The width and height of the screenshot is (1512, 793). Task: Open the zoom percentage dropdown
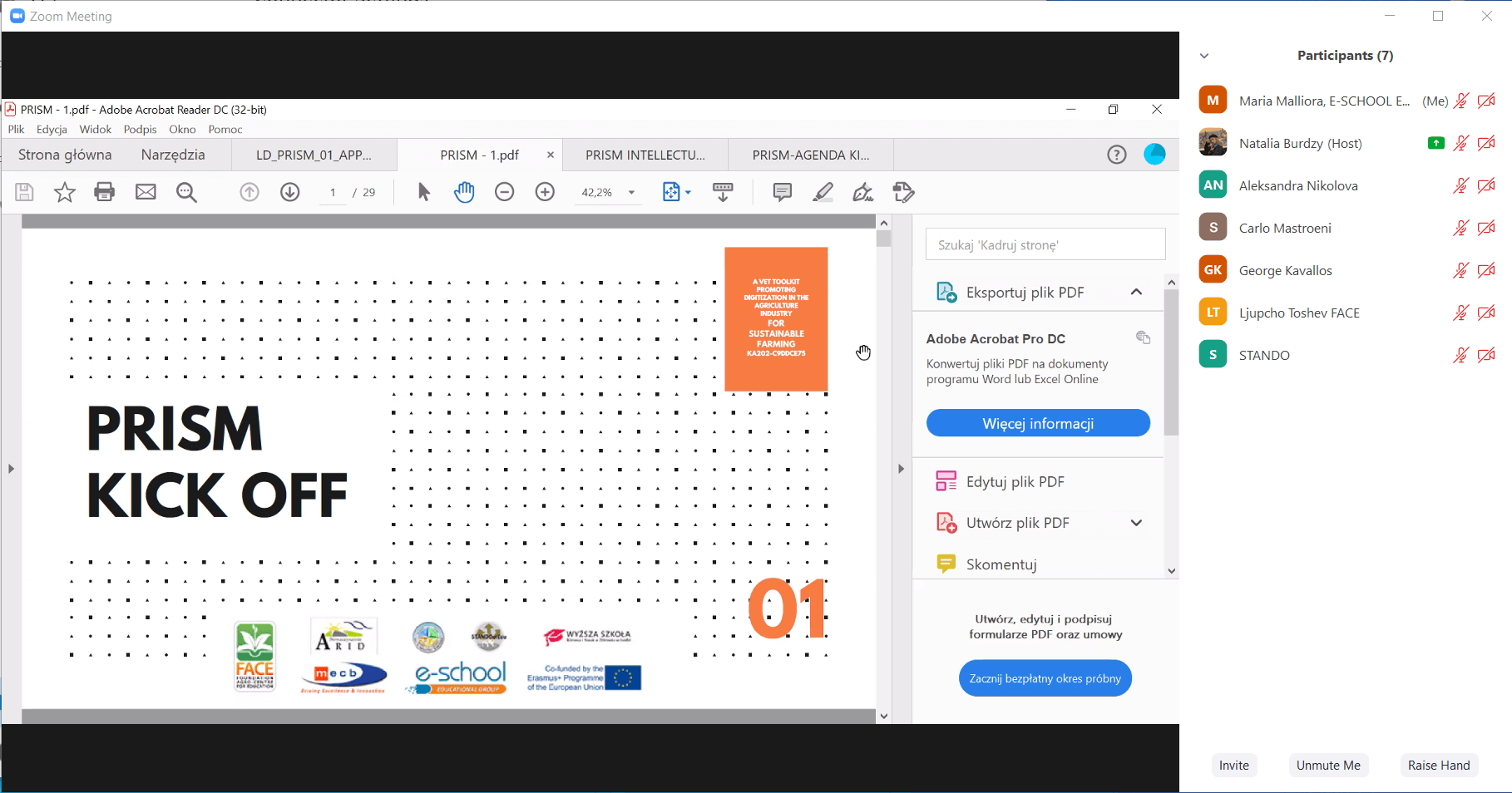point(631,192)
